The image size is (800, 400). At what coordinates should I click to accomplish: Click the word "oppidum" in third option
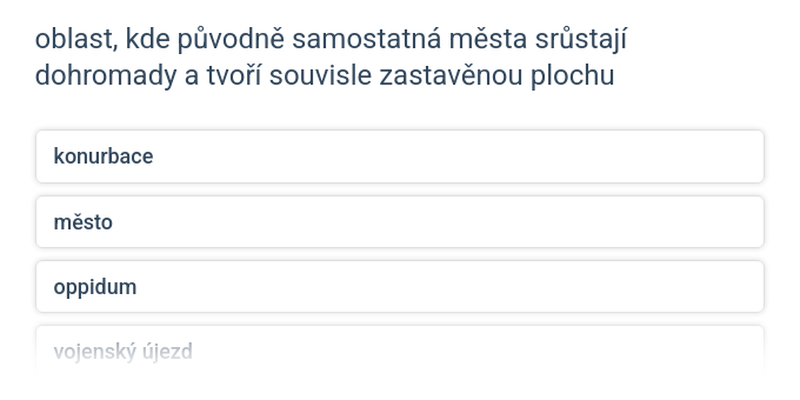pyautogui.click(x=95, y=287)
